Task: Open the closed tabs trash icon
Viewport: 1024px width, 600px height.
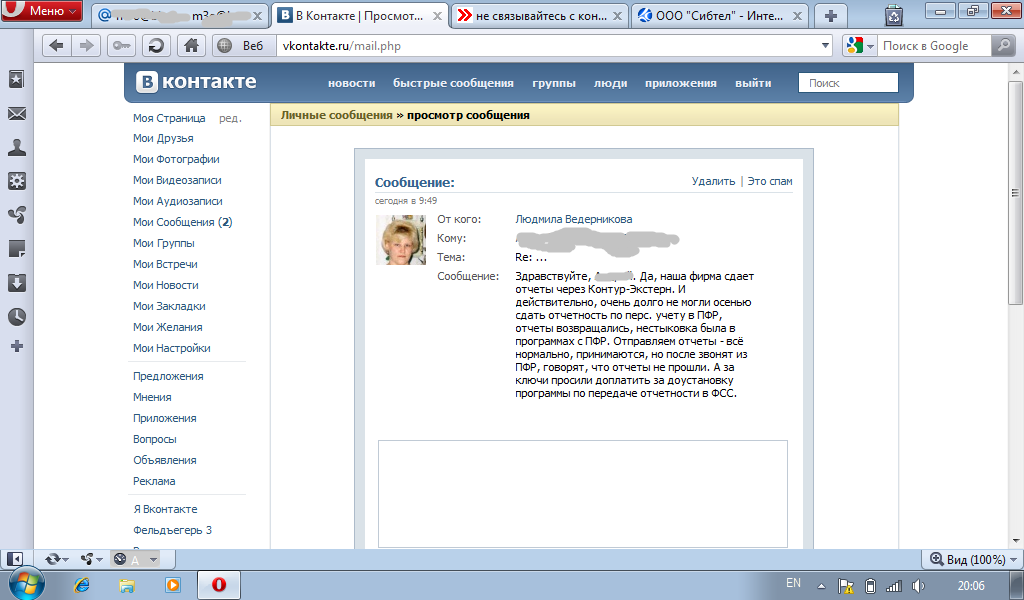Action: (x=893, y=14)
